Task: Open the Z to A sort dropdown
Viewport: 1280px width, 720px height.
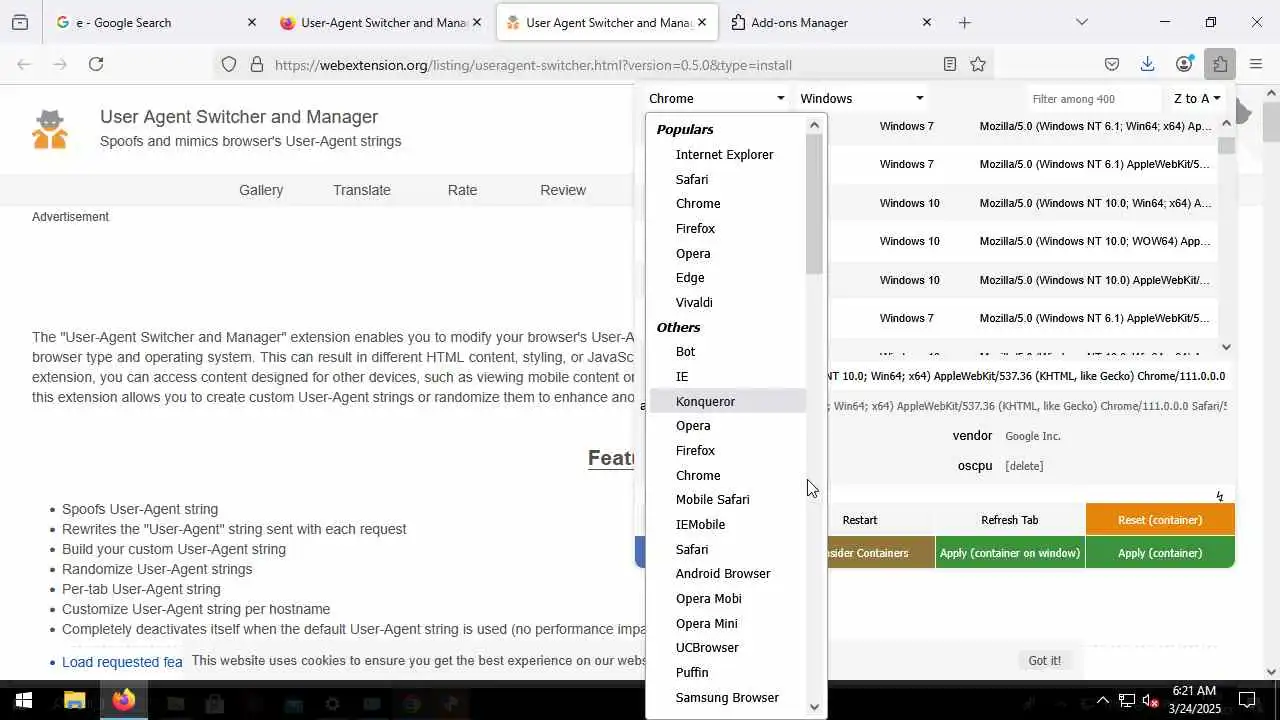Action: click(x=1197, y=98)
